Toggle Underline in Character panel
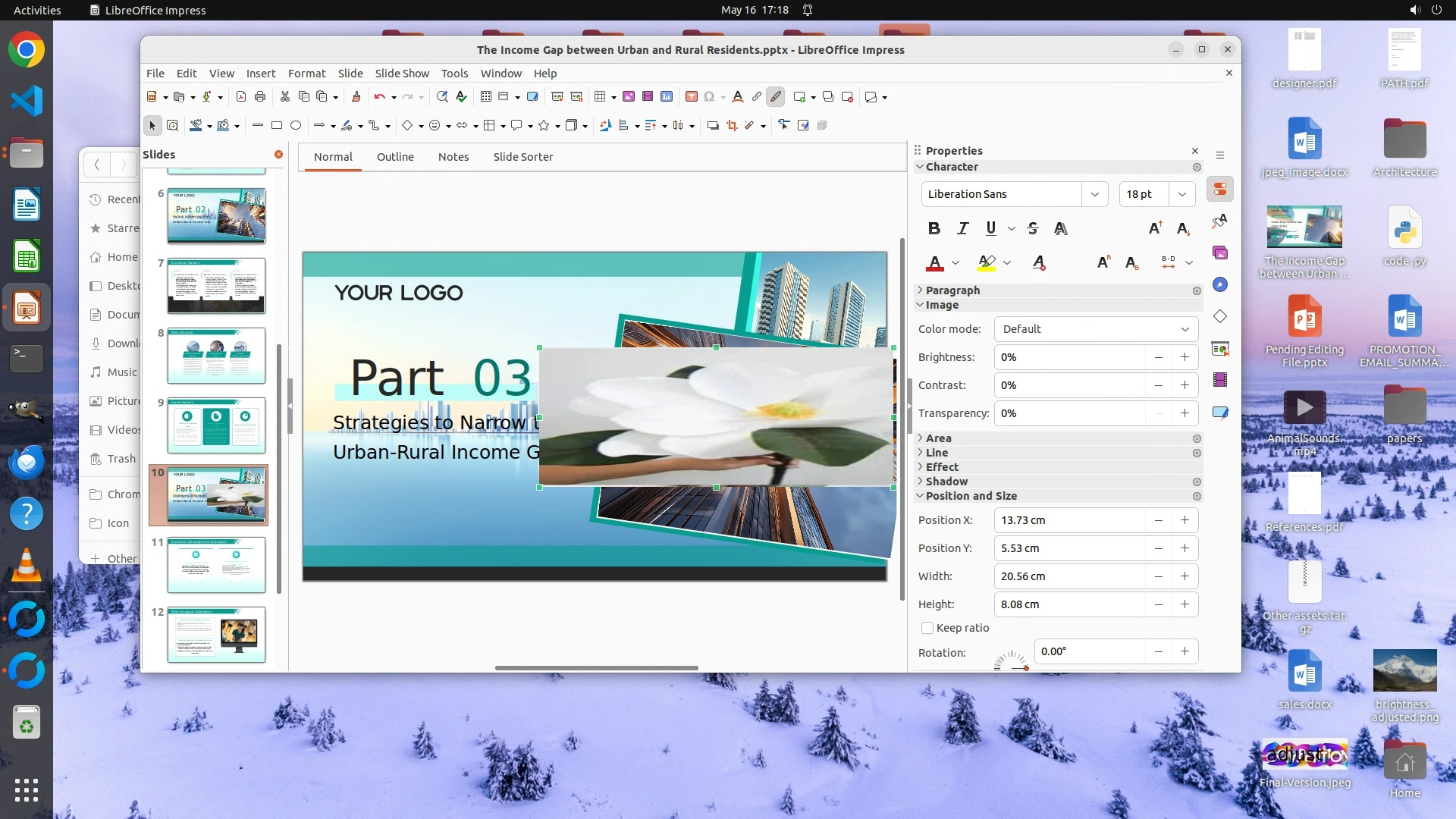Image resolution: width=1456 pixels, height=819 pixels. click(x=990, y=228)
